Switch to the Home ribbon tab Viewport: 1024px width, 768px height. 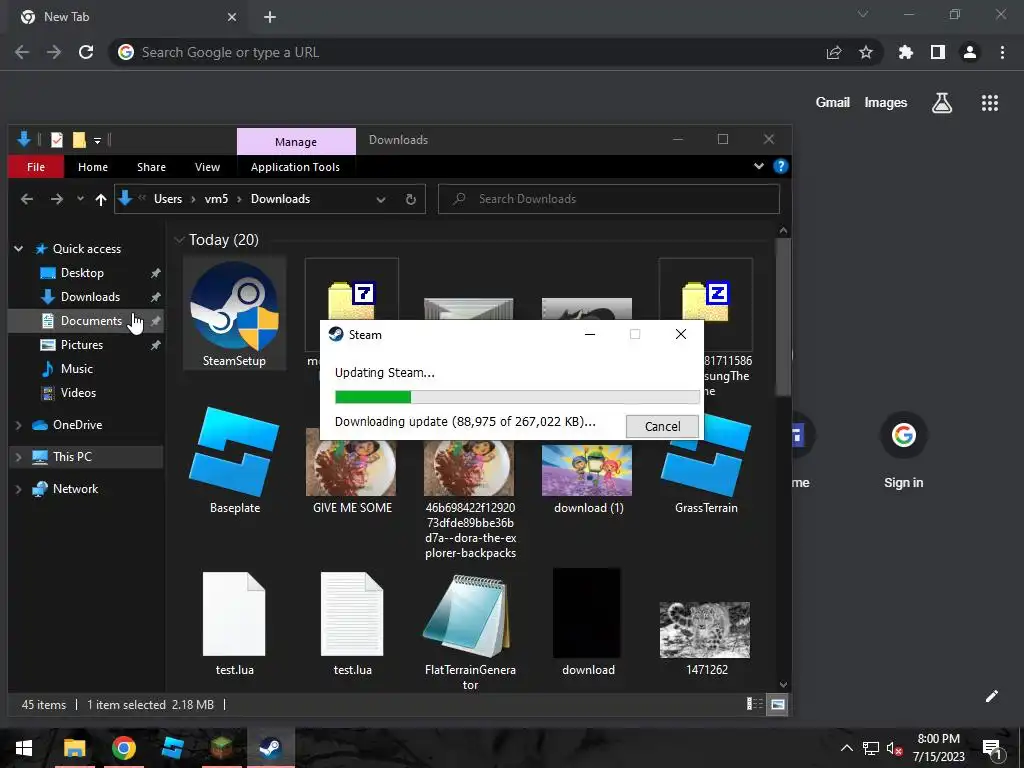(x=93, y=167)
